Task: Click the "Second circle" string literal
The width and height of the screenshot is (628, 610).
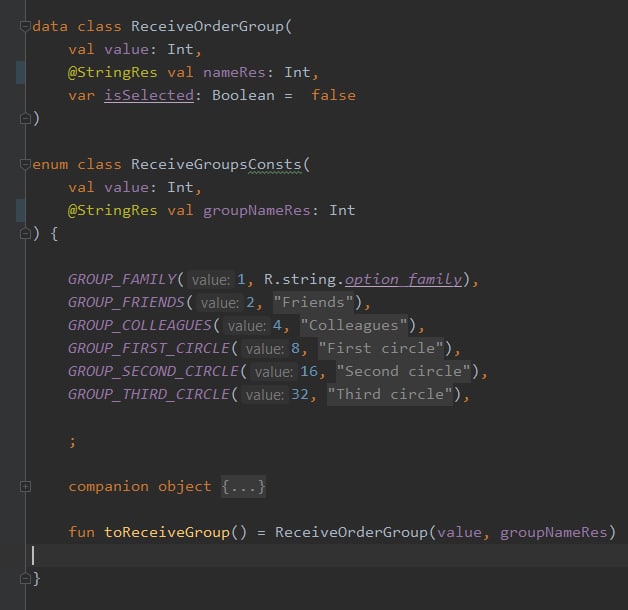Action: pyautogui.click(x=404, y=371)
